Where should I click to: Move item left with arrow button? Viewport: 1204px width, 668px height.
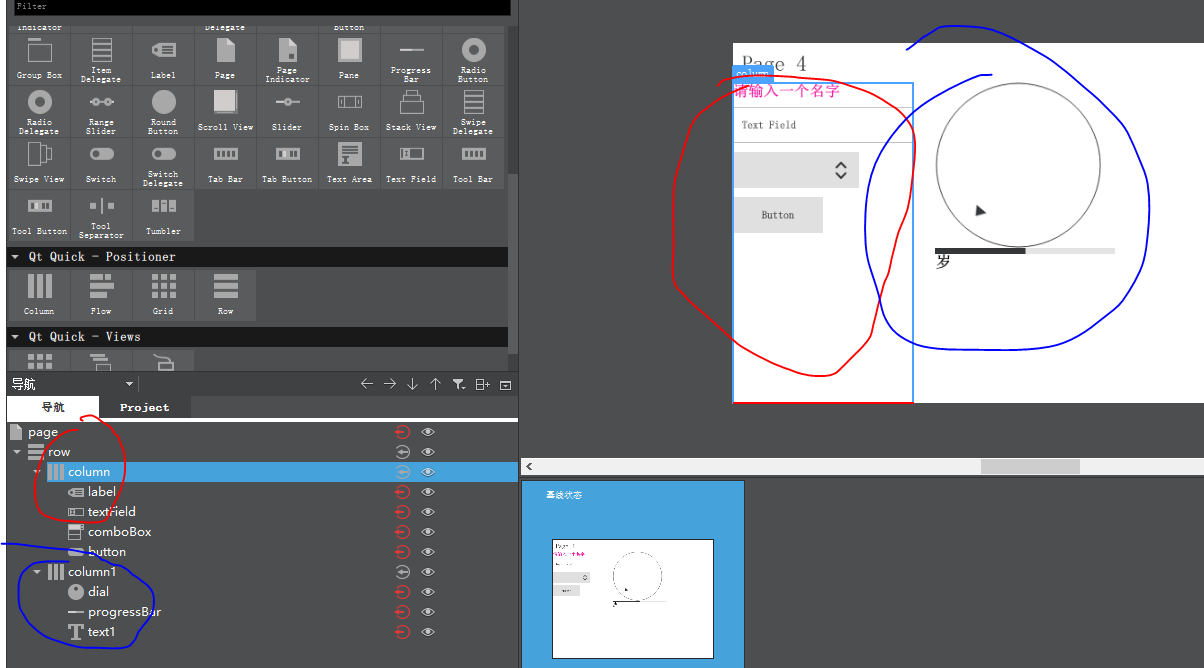click(x=366, y=384)
